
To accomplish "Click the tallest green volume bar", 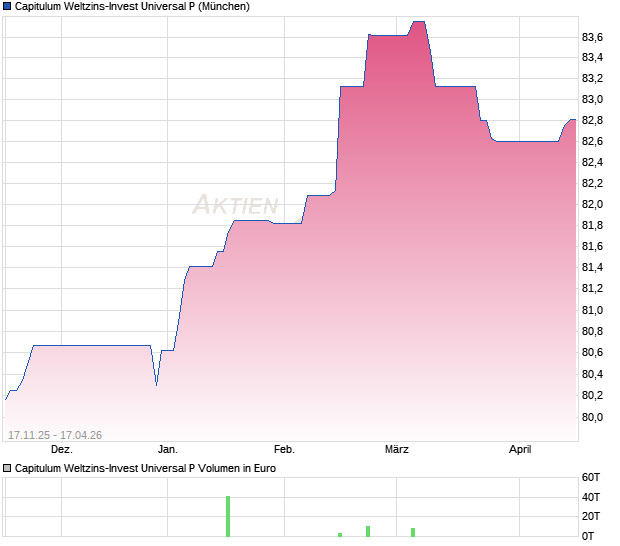I will pos(228,516).
